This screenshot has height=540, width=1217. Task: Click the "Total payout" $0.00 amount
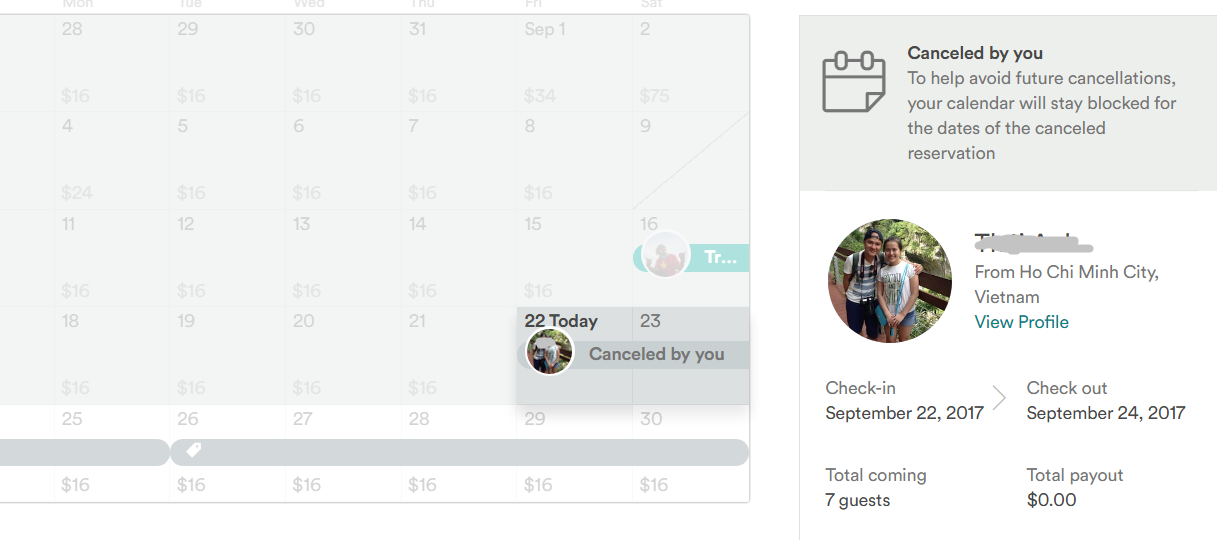coord(1051,500)
